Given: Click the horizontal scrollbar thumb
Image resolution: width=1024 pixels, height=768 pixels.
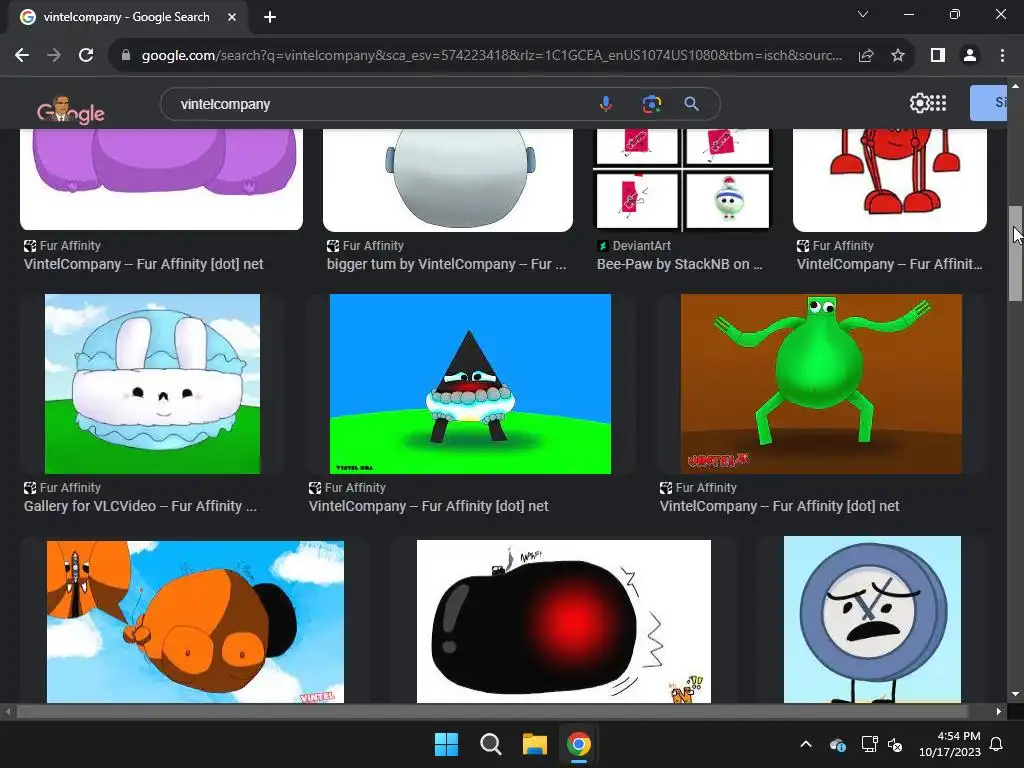Looking at the screenshot, I should tap(492, 711).
